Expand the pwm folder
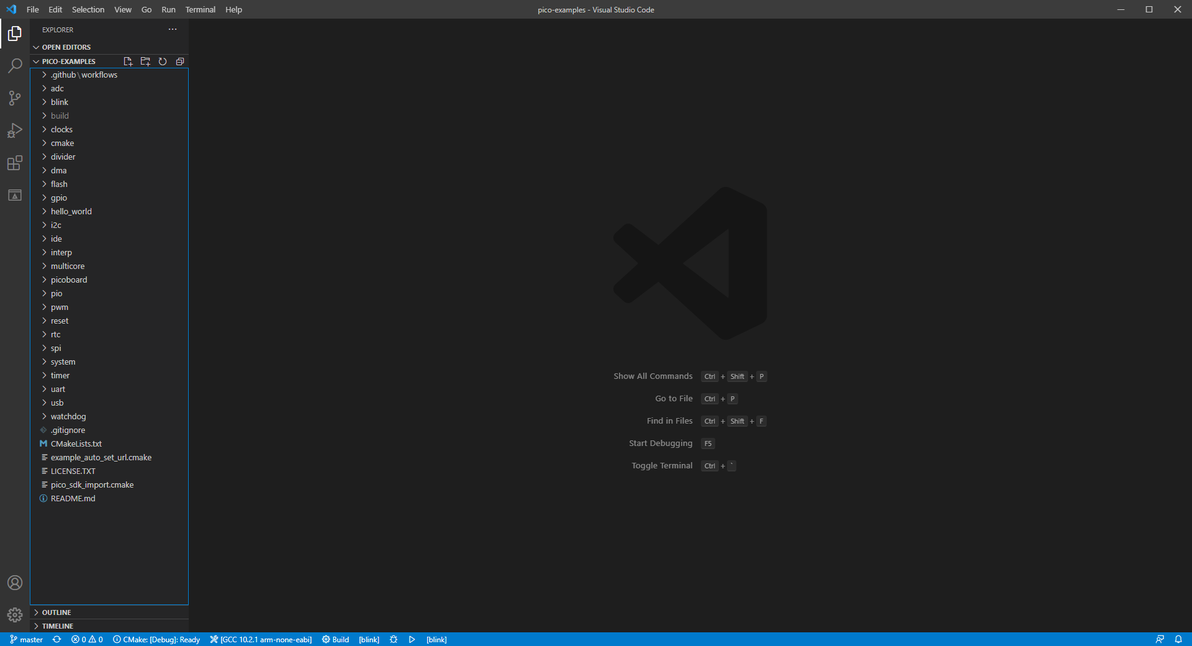 click(109, 308)
